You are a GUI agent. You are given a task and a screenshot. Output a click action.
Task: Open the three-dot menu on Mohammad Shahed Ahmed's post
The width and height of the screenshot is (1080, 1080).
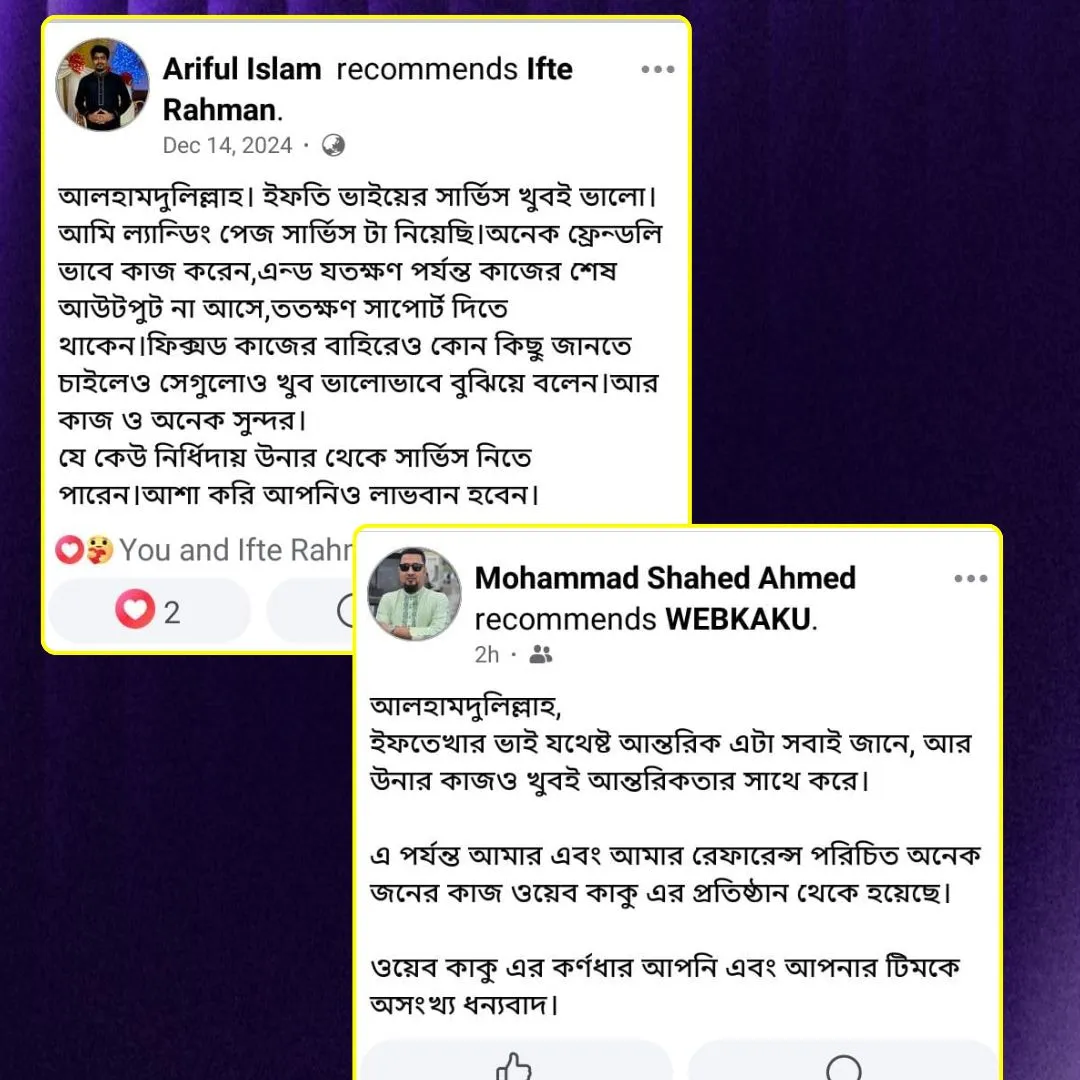coord(970,579)
